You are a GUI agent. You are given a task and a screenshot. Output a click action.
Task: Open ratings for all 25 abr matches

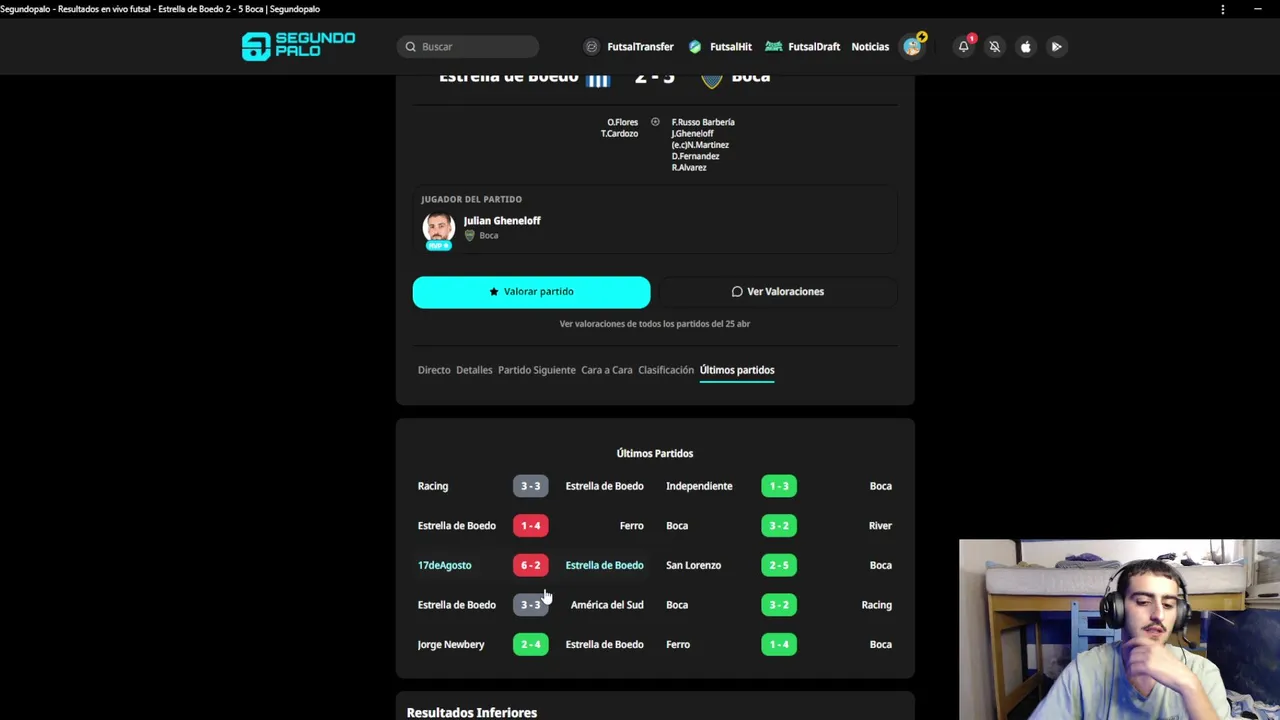[x=655, y=324]
